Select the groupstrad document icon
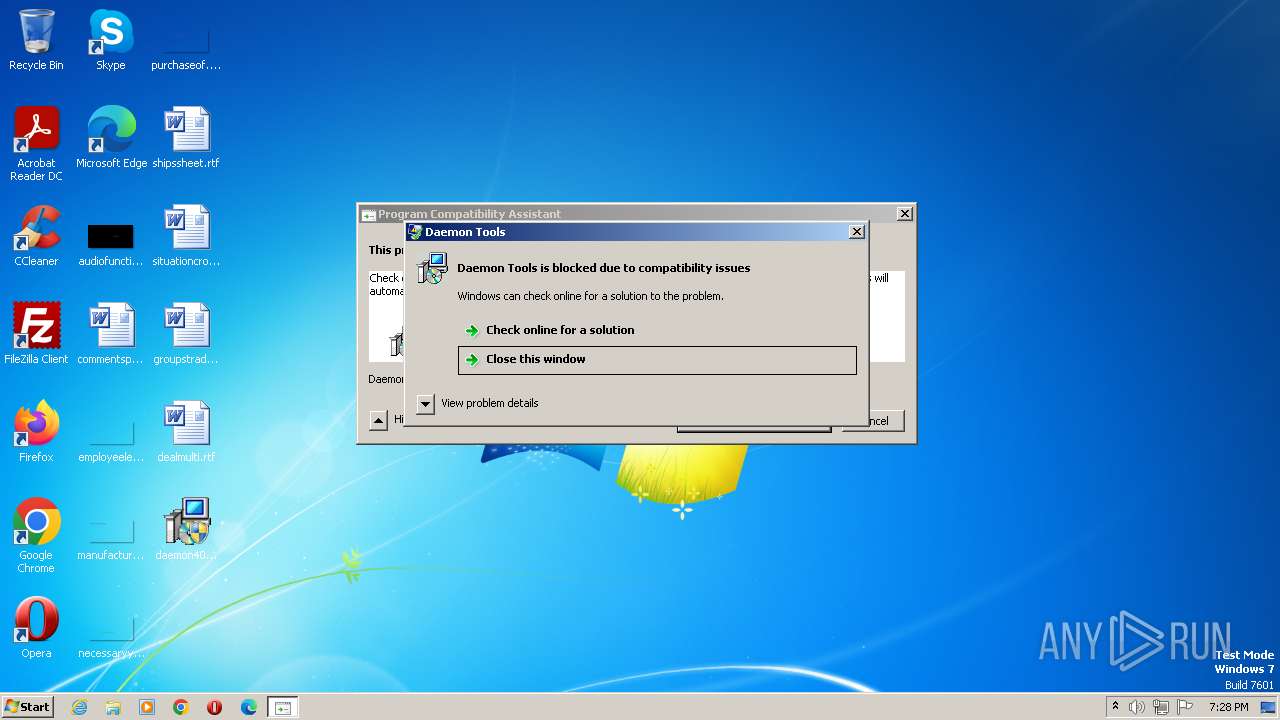The width and height of the screenshot is (1280, 720). [x=186, y=334]
